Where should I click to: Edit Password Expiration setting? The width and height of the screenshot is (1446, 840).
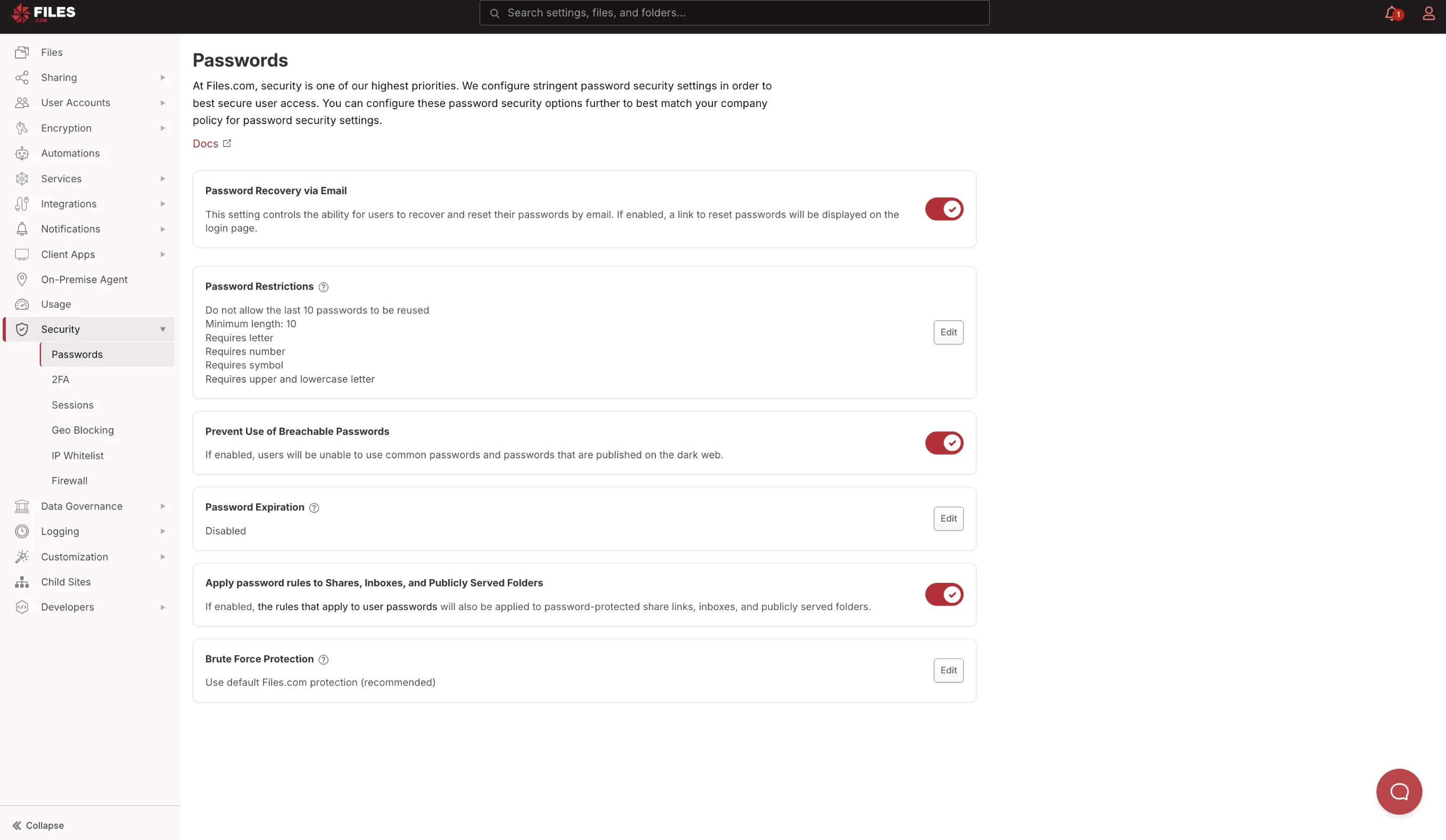[948, 518]
